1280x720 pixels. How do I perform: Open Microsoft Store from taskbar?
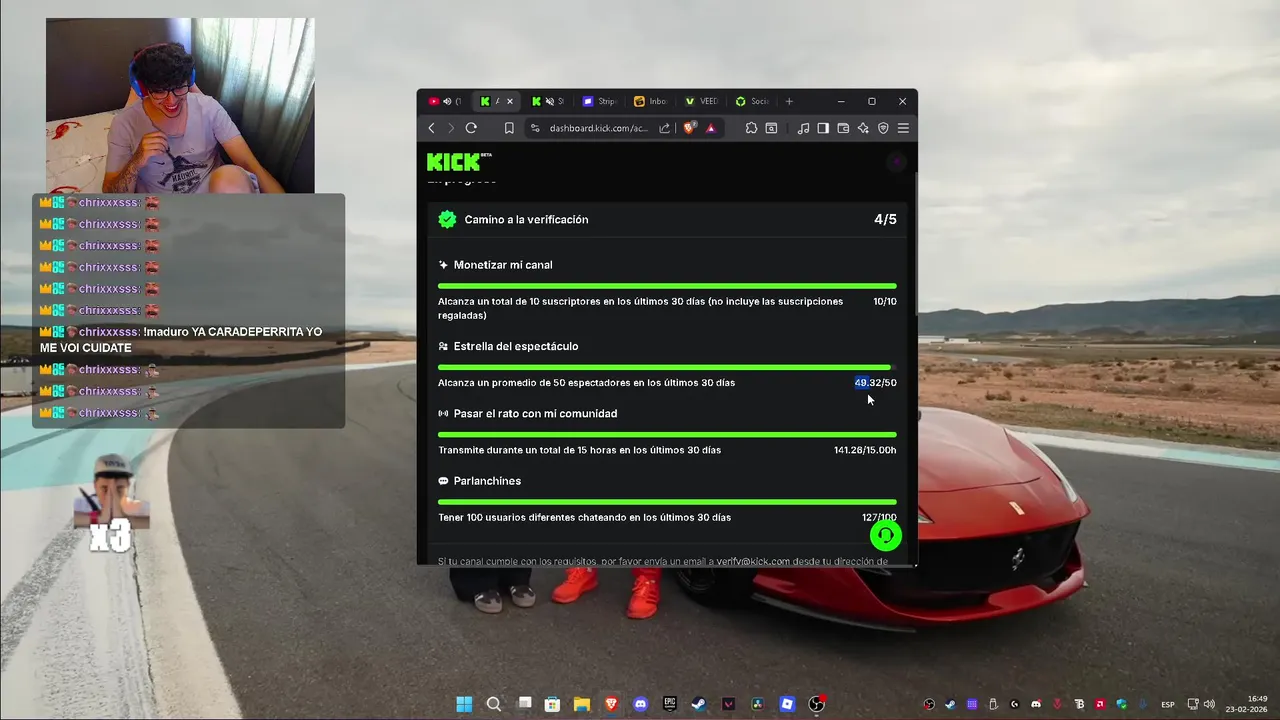pyautogui.click(x=552, y=704)
